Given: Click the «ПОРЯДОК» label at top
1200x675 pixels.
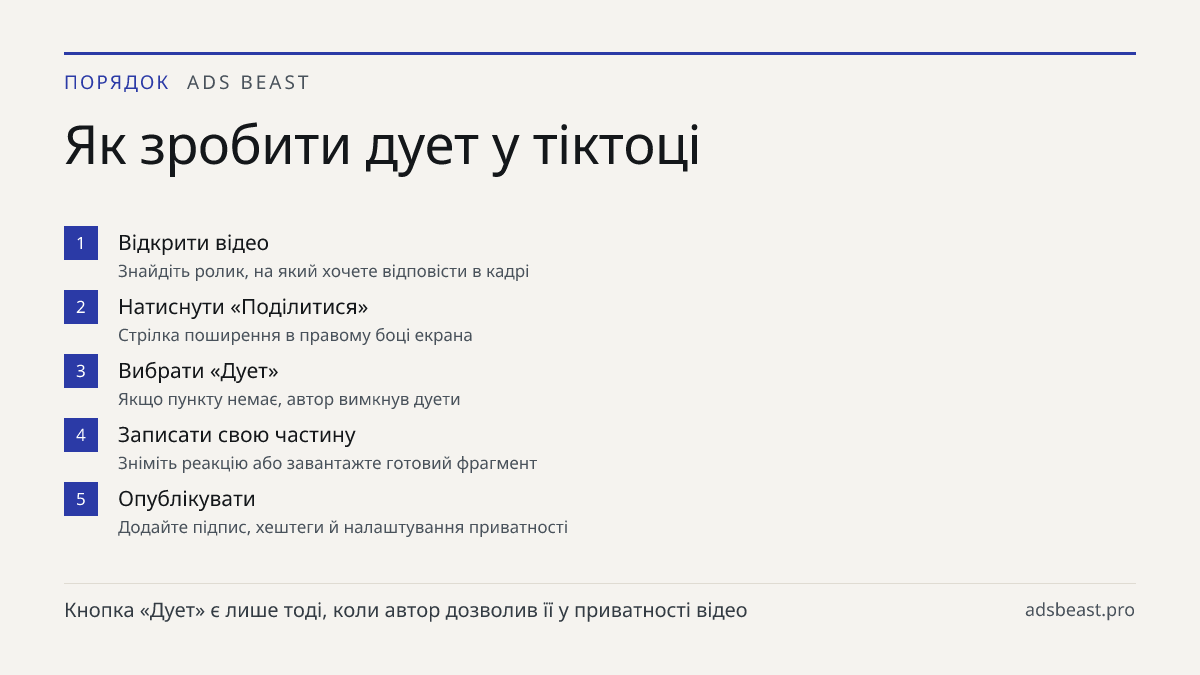Looking at the screenshot, I should 117,83.
